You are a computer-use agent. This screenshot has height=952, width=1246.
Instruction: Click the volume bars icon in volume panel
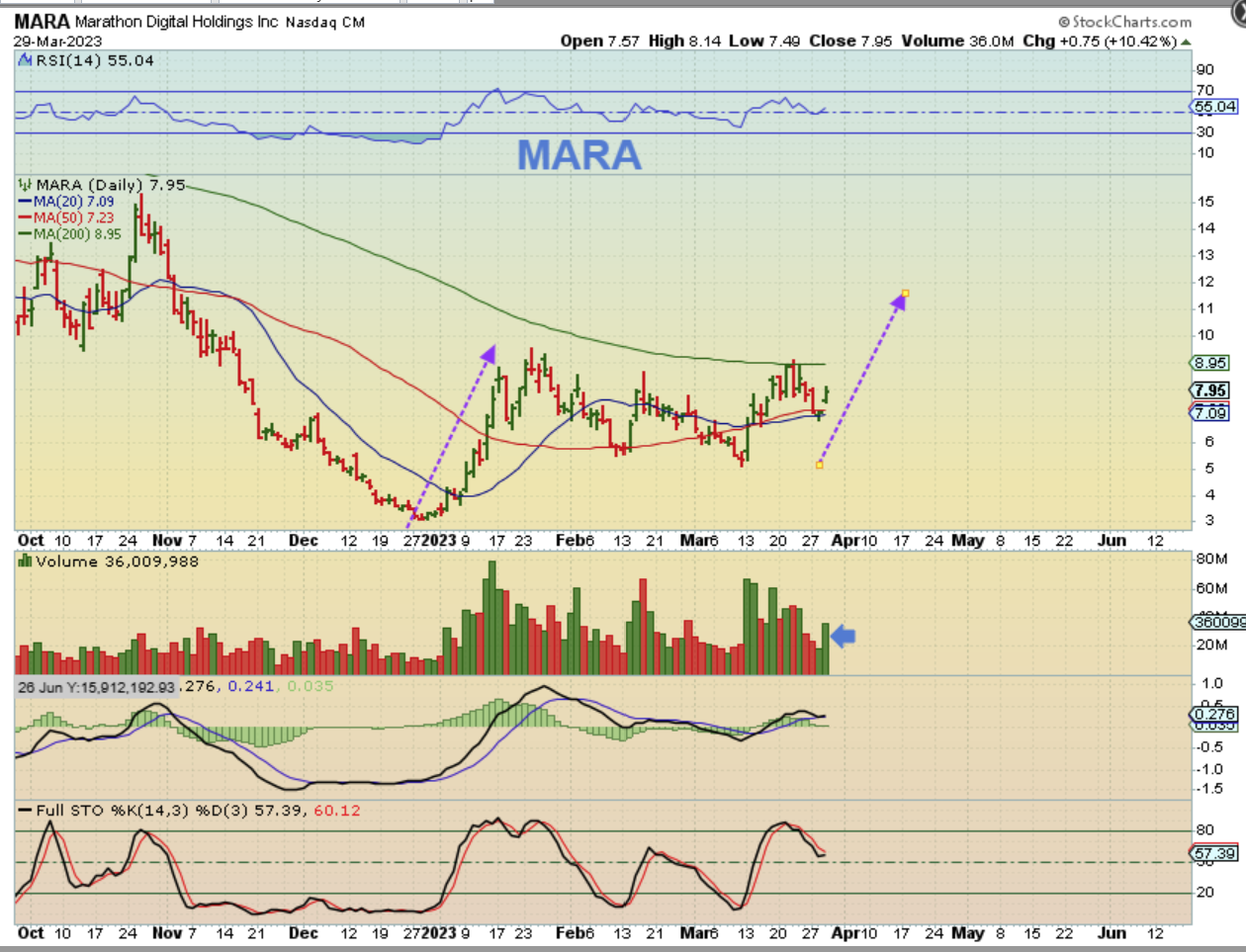[26, 562]
